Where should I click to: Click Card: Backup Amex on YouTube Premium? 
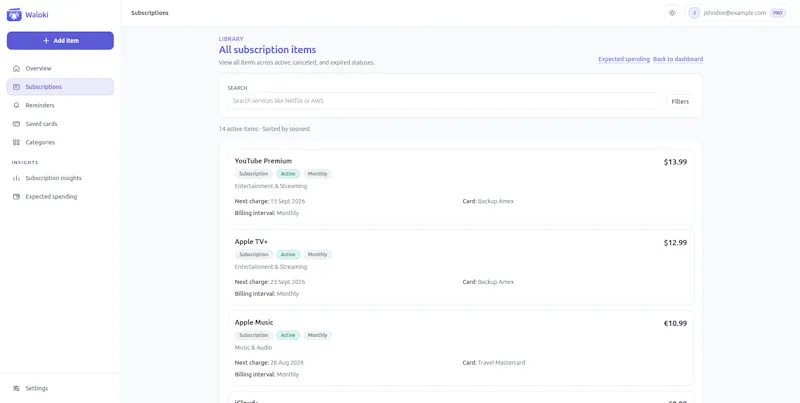pyautogui.click(x=488, y=202)
